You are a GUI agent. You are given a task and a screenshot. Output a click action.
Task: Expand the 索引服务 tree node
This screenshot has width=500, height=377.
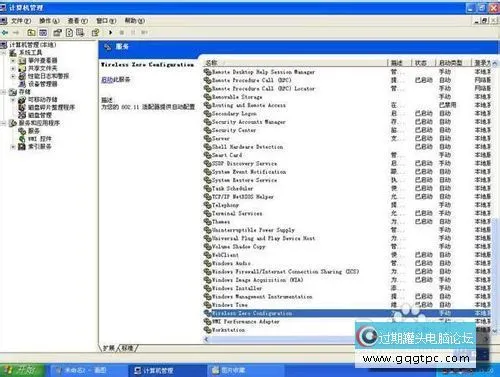coord(13,147)
